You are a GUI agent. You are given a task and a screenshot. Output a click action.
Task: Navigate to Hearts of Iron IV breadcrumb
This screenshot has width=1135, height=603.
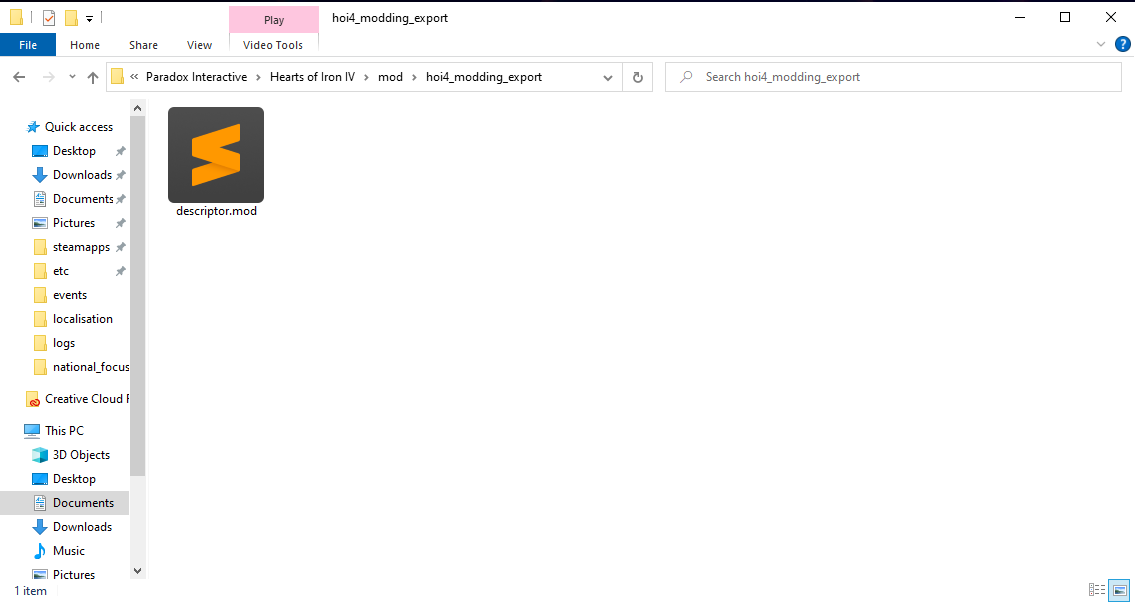316,77
